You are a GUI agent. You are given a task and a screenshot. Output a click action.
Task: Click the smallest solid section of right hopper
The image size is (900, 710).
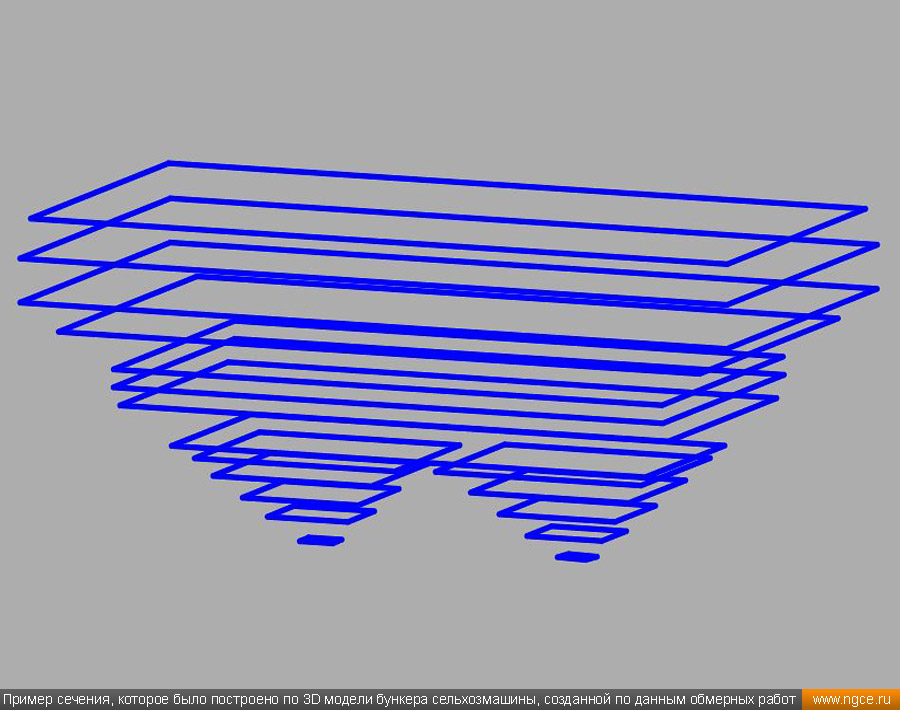(576, 556)
